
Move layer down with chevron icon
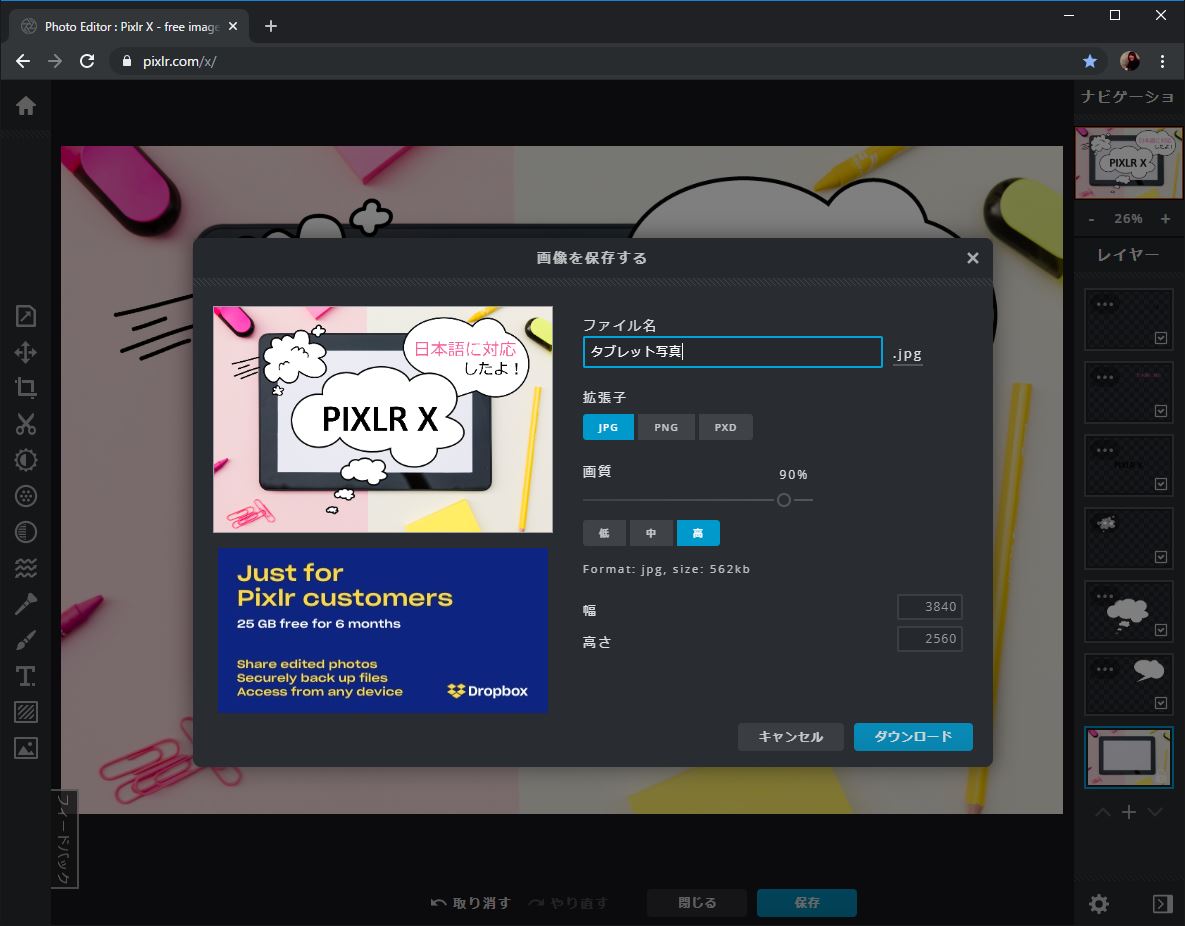click(x=1155, y=813)
